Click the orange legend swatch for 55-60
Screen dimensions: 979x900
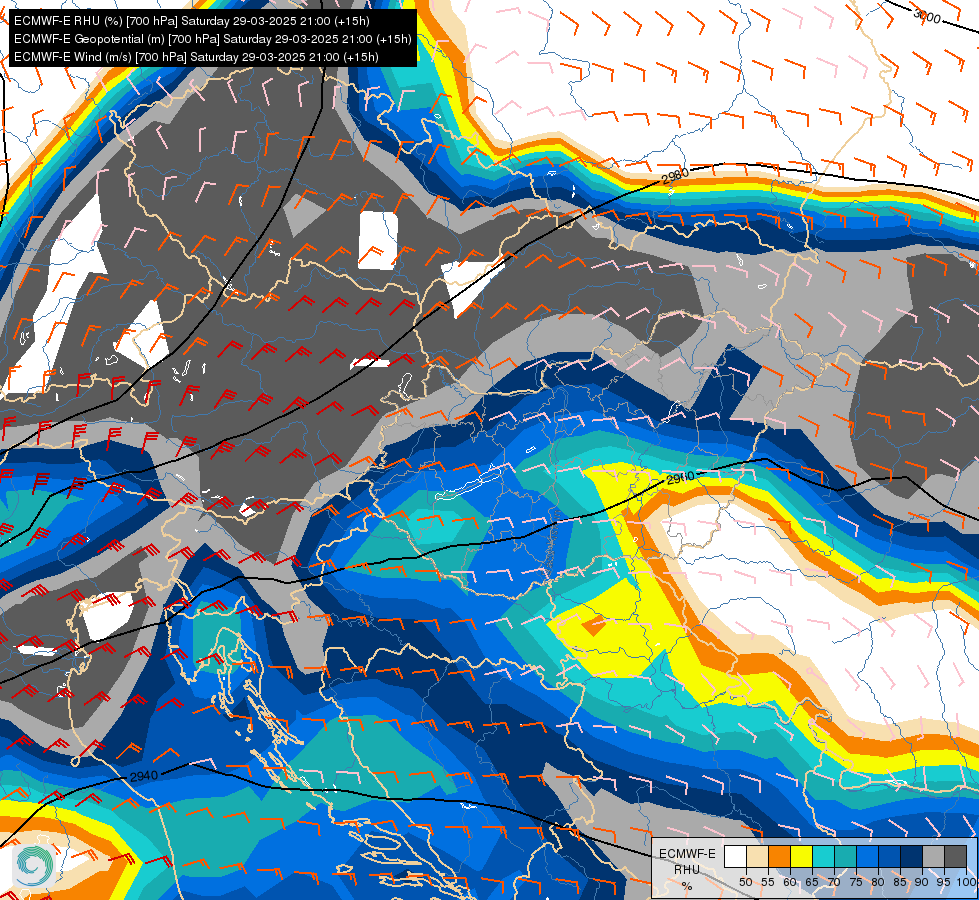[x=779, y=856]
